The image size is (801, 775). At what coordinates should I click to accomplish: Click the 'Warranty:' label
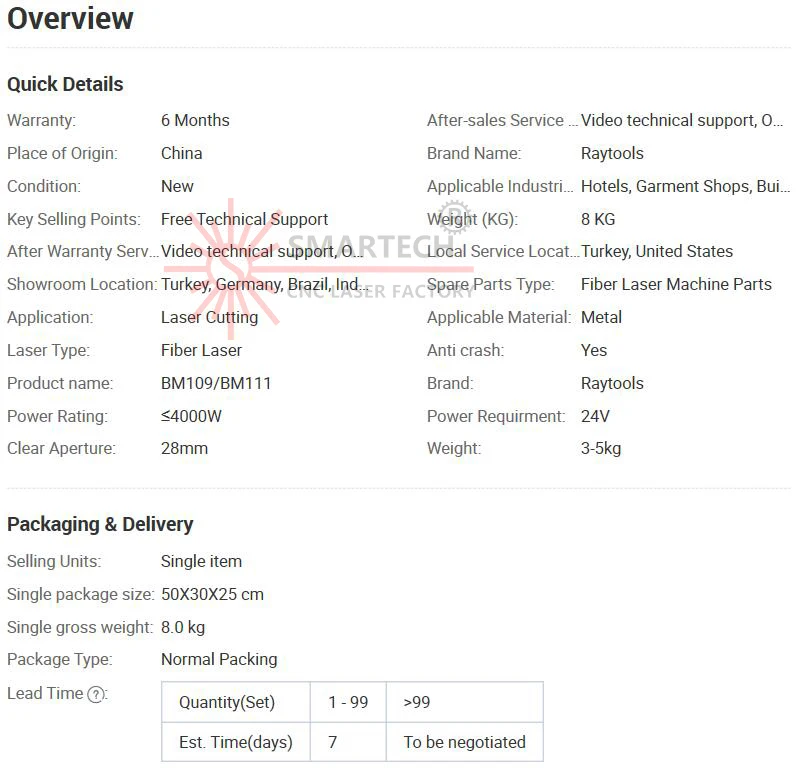click(x=41, y=121)
